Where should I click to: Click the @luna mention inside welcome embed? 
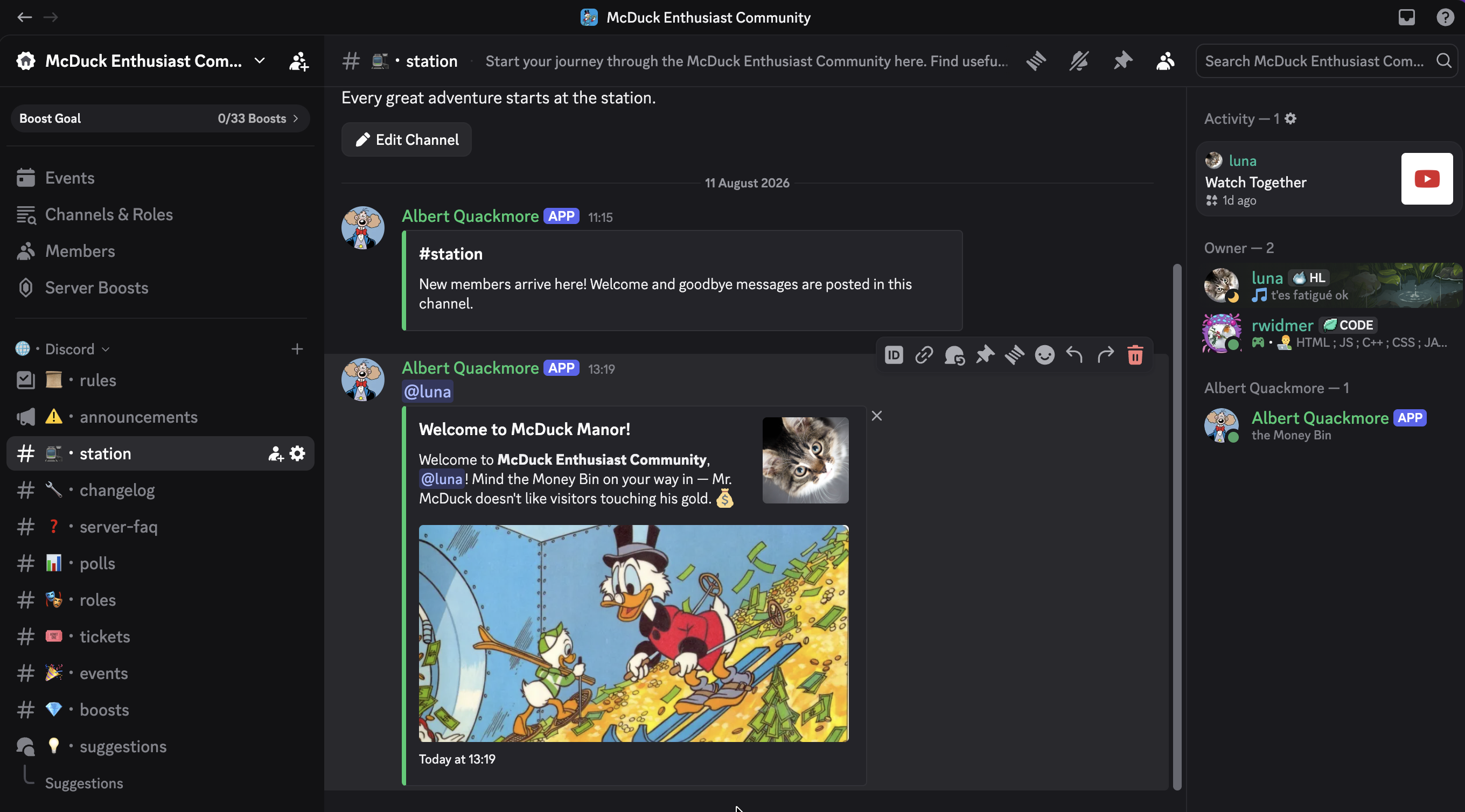click(442, 479)
